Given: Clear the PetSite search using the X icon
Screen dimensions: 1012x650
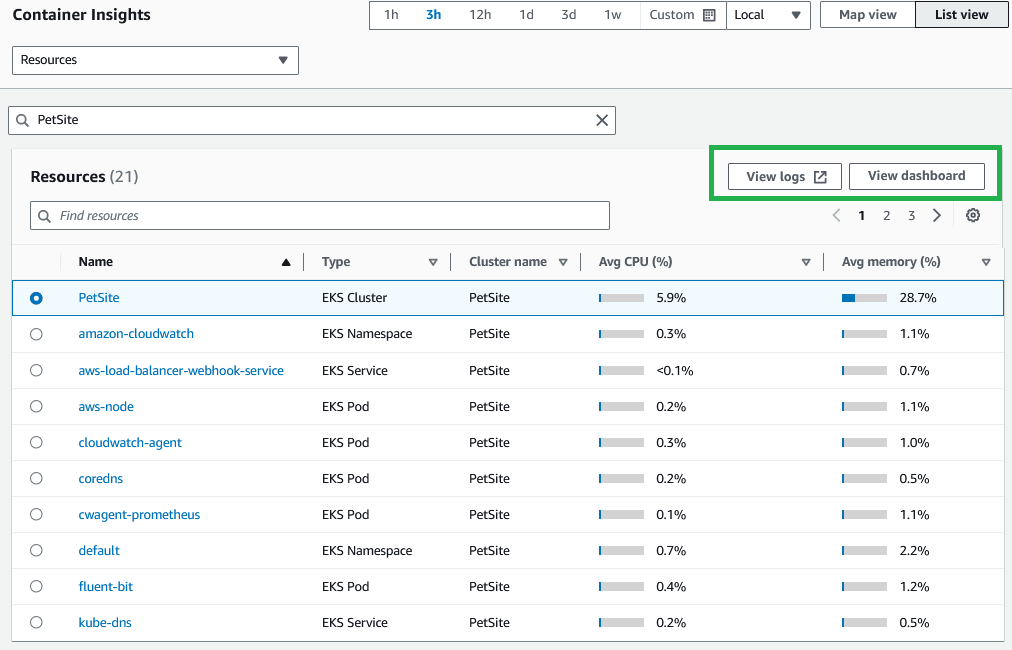Looking at the screenshot, I should point(602,120).
